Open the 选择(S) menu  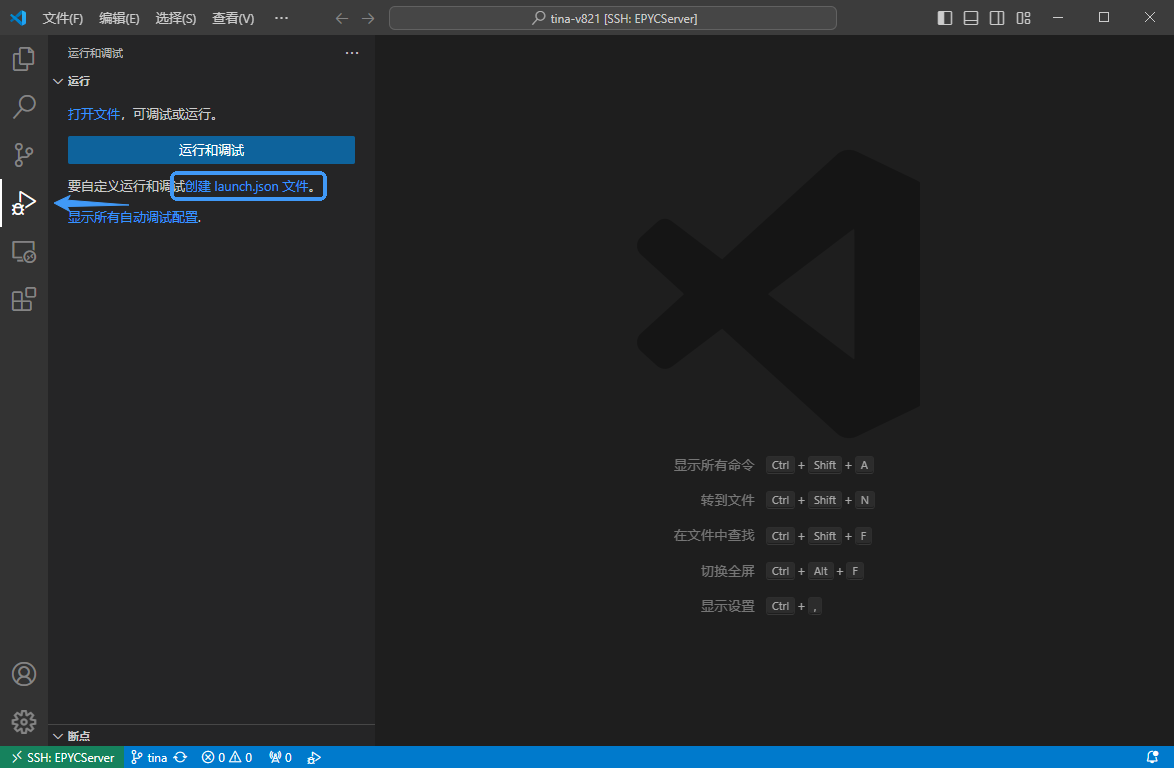coord(176,18)
